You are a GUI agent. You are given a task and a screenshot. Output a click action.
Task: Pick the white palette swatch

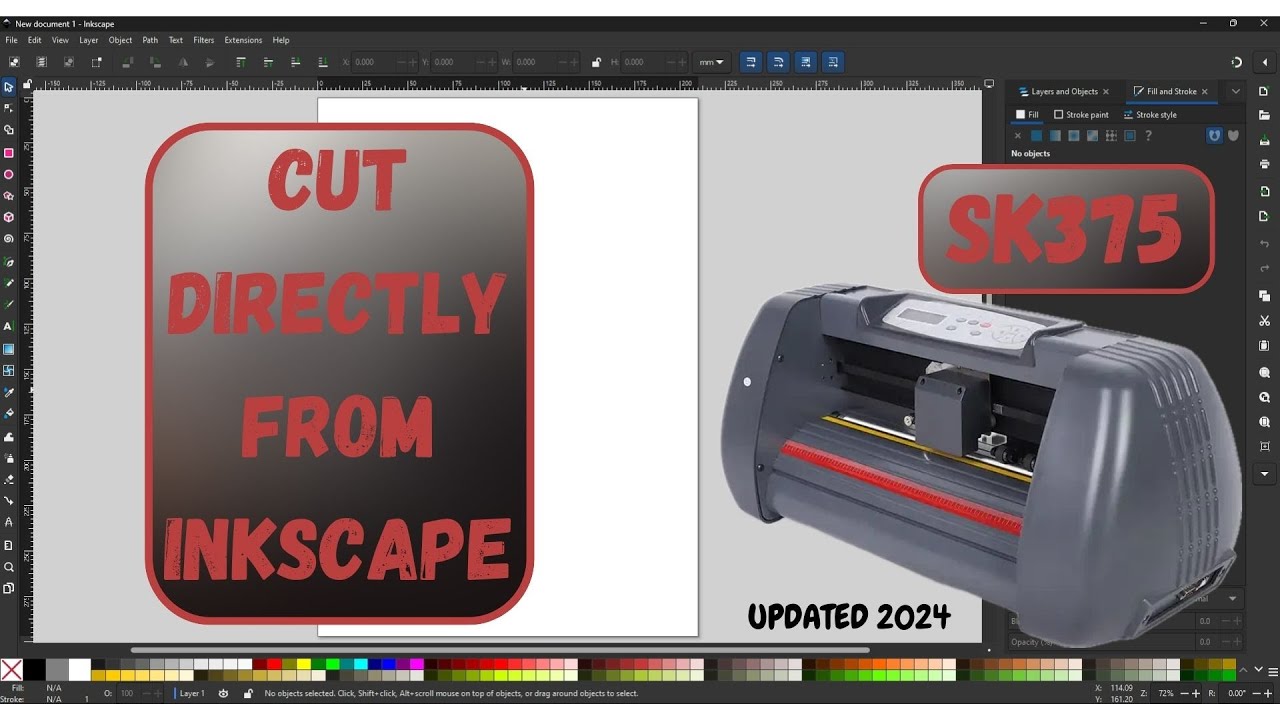point(80,670)
